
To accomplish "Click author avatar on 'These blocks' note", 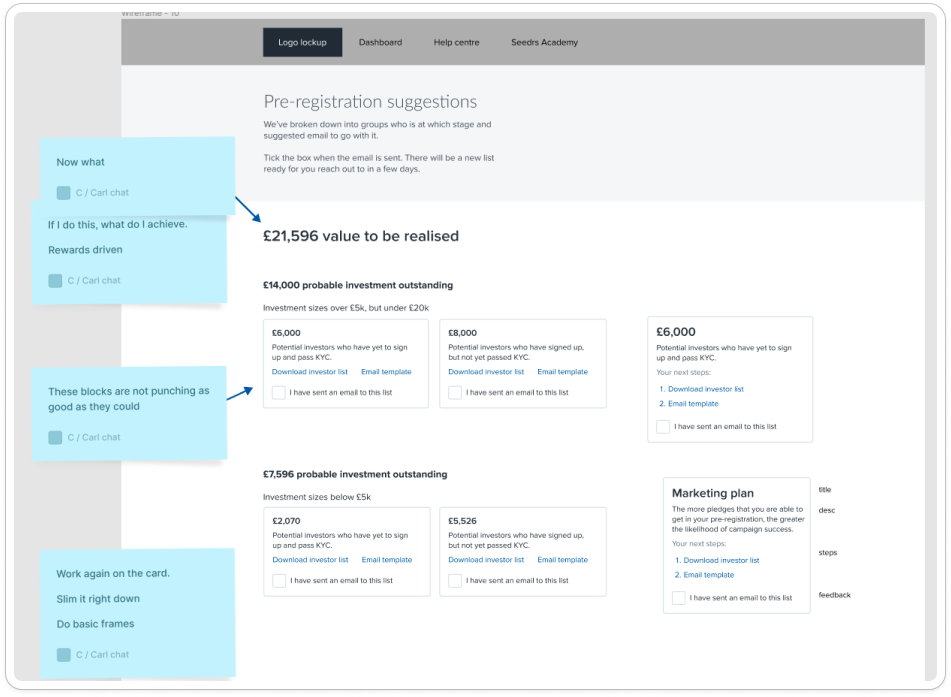I will 55,437.
